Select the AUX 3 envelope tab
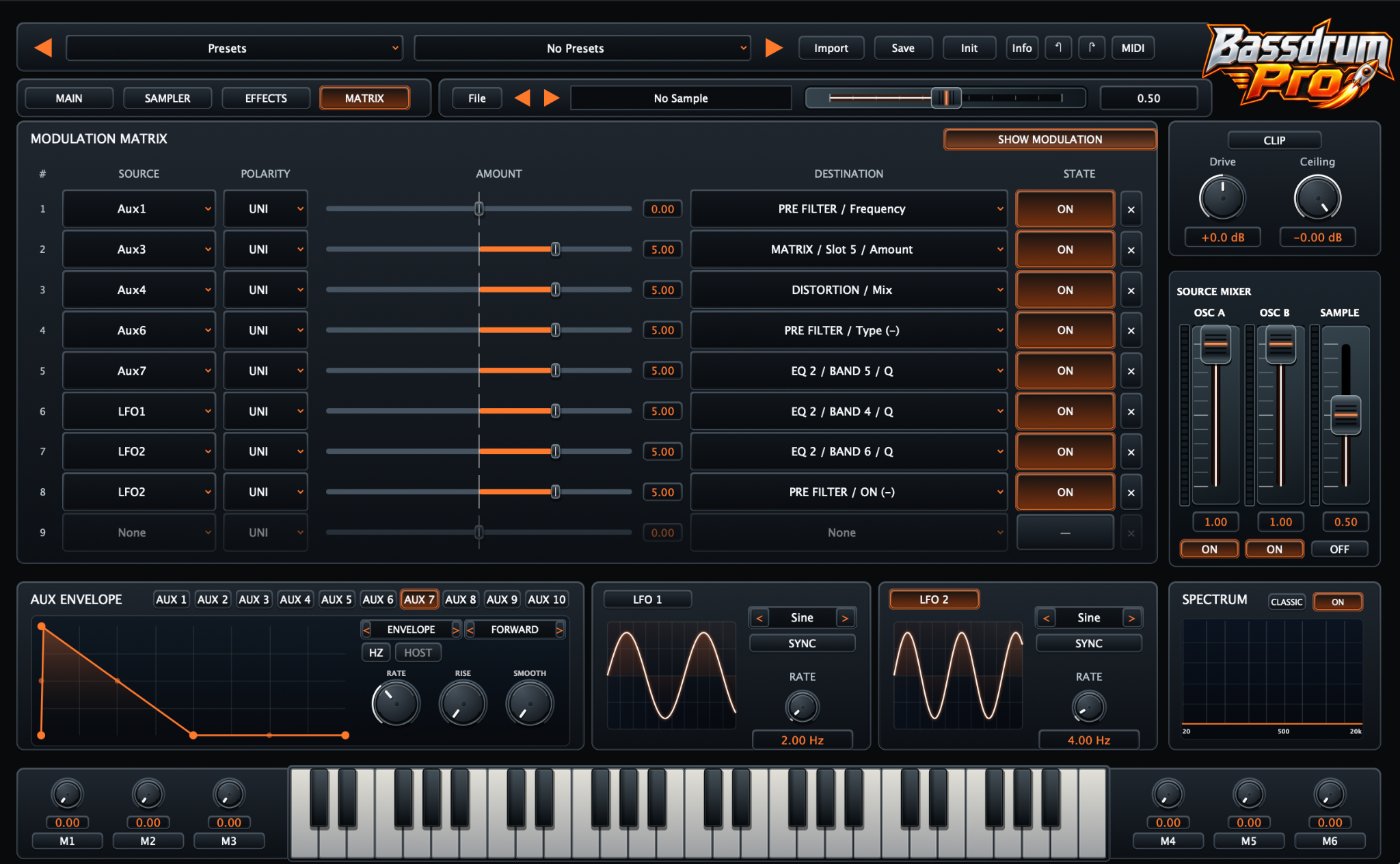Viewport: 1400px width, 864px height. point(254,599)
